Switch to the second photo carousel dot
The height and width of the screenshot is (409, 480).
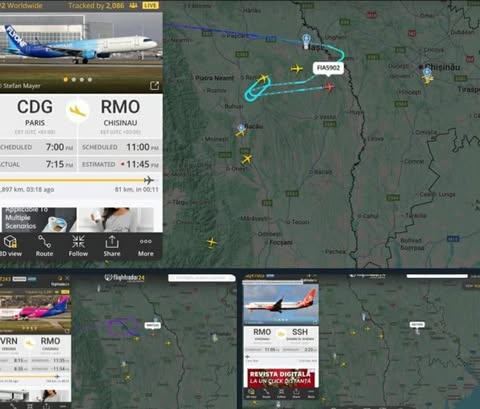[74, 80]
